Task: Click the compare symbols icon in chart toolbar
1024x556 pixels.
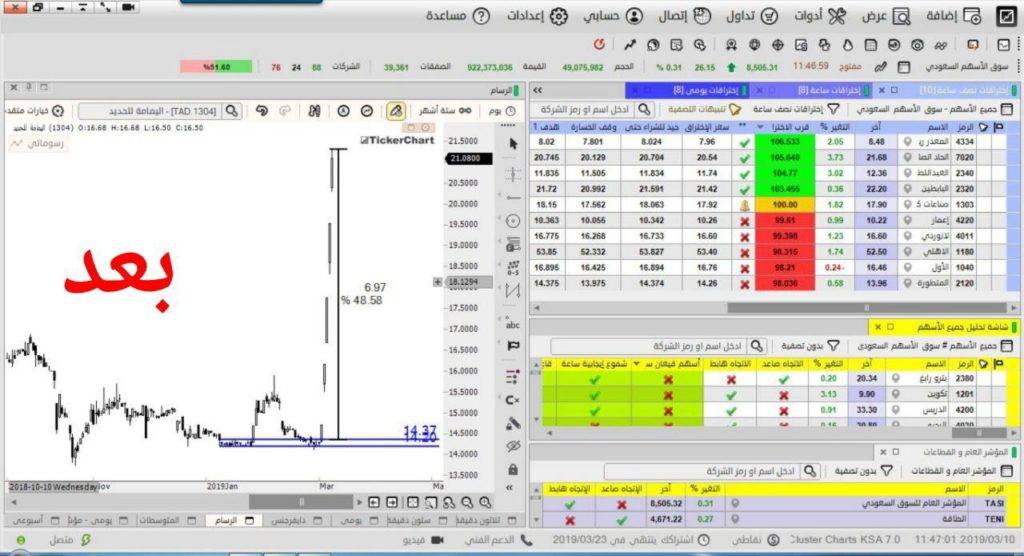Action: click(315, 111)
